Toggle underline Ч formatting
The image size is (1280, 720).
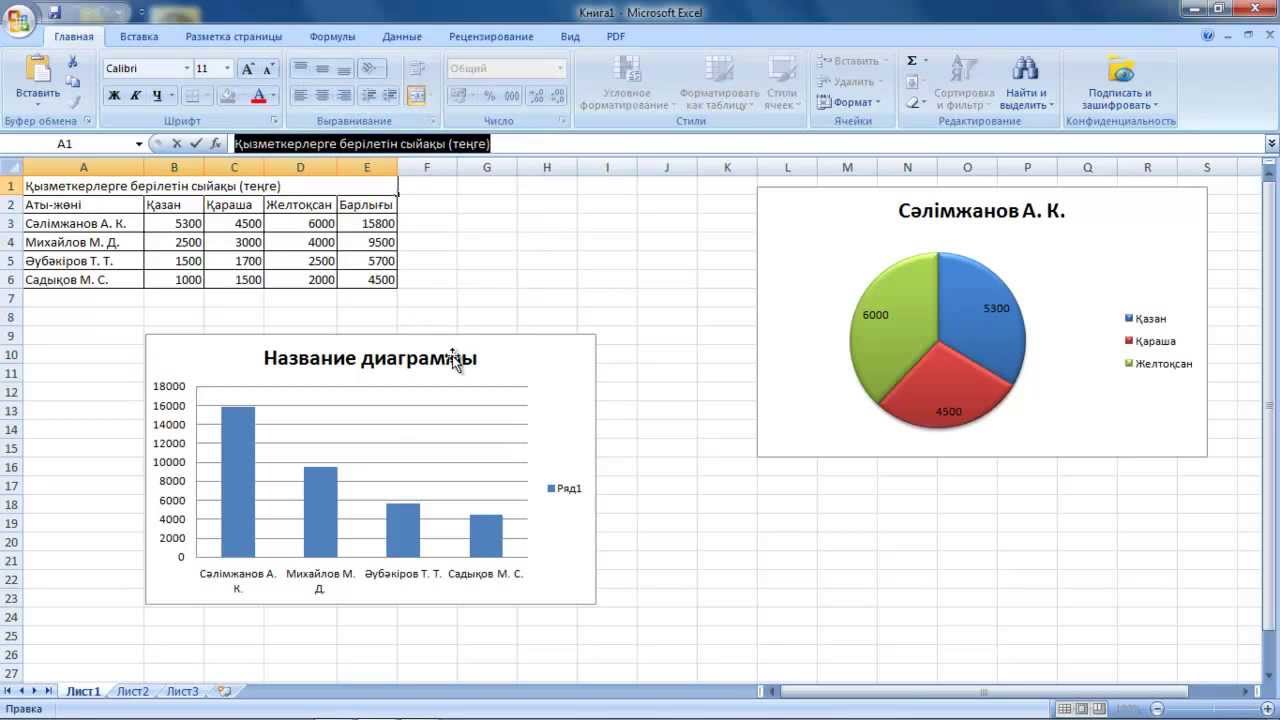pyautogui.click(x=157, y=96)
